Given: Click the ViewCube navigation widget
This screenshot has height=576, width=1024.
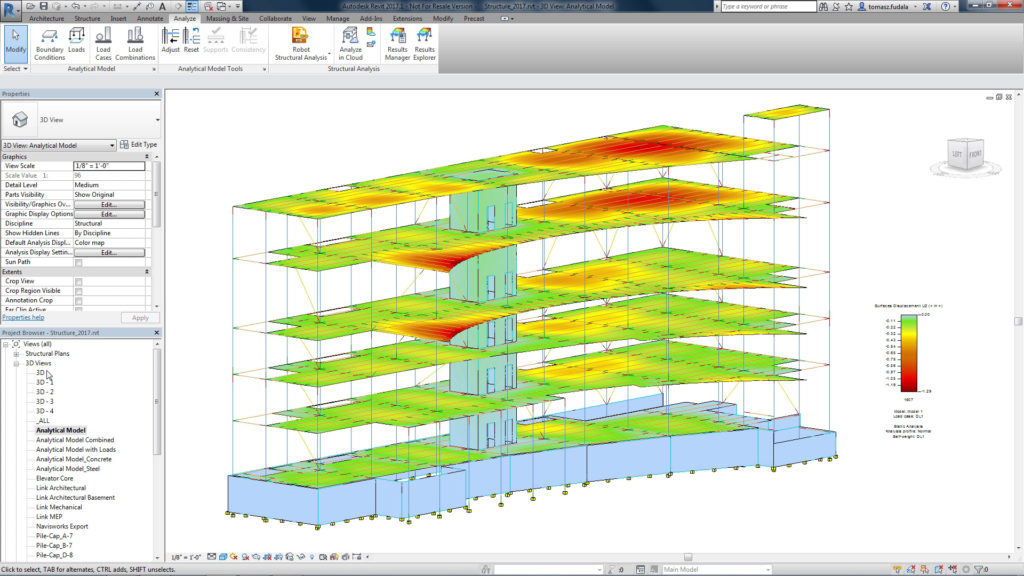Looking at the screenshot, I should 965,155.
